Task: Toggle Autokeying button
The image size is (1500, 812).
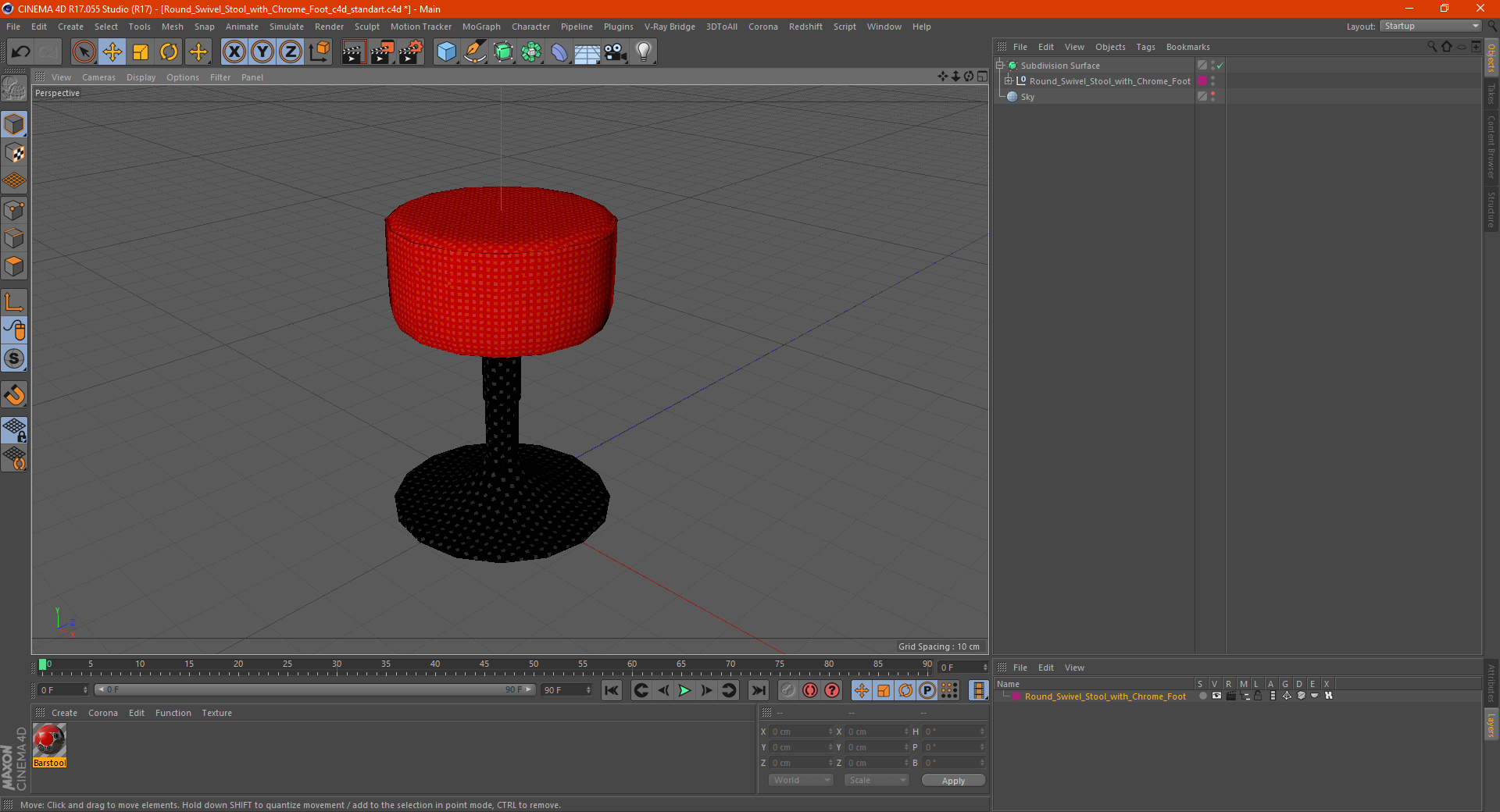Action: (x=810, y=690)
